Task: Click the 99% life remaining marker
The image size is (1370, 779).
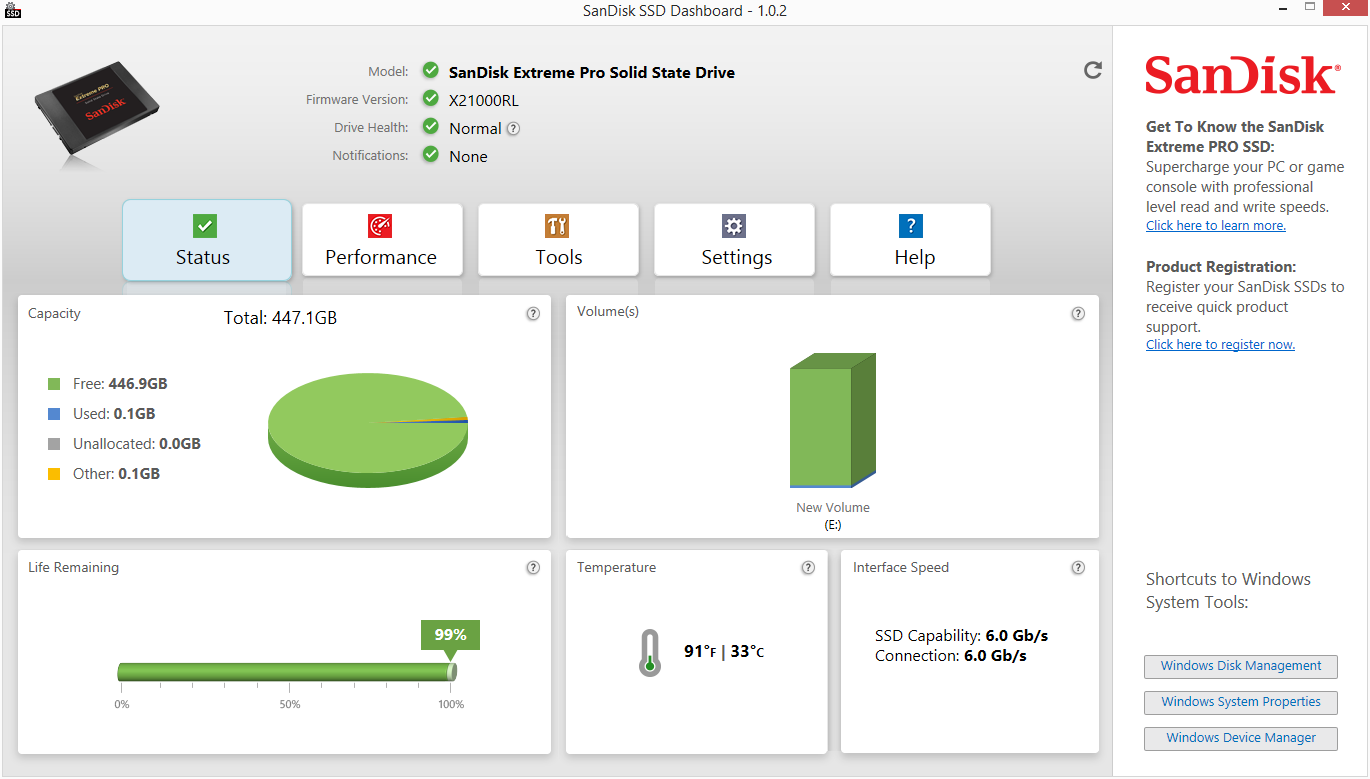Action: (450, 636)
